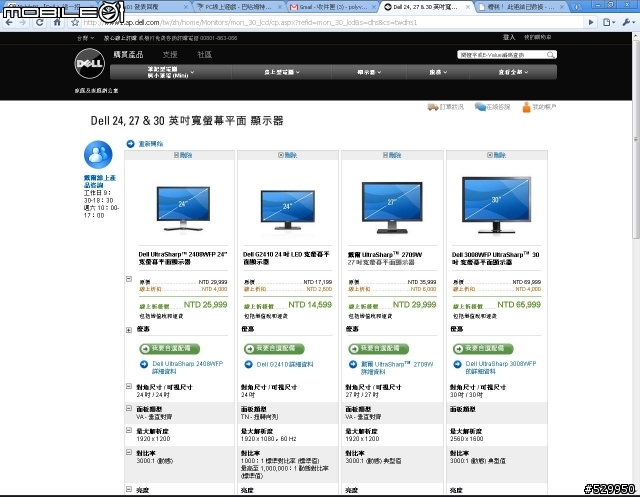This screenshot has width=640, height=497.
Task: Click remove icon above the 3008WFP column
Action: point(490,155)
